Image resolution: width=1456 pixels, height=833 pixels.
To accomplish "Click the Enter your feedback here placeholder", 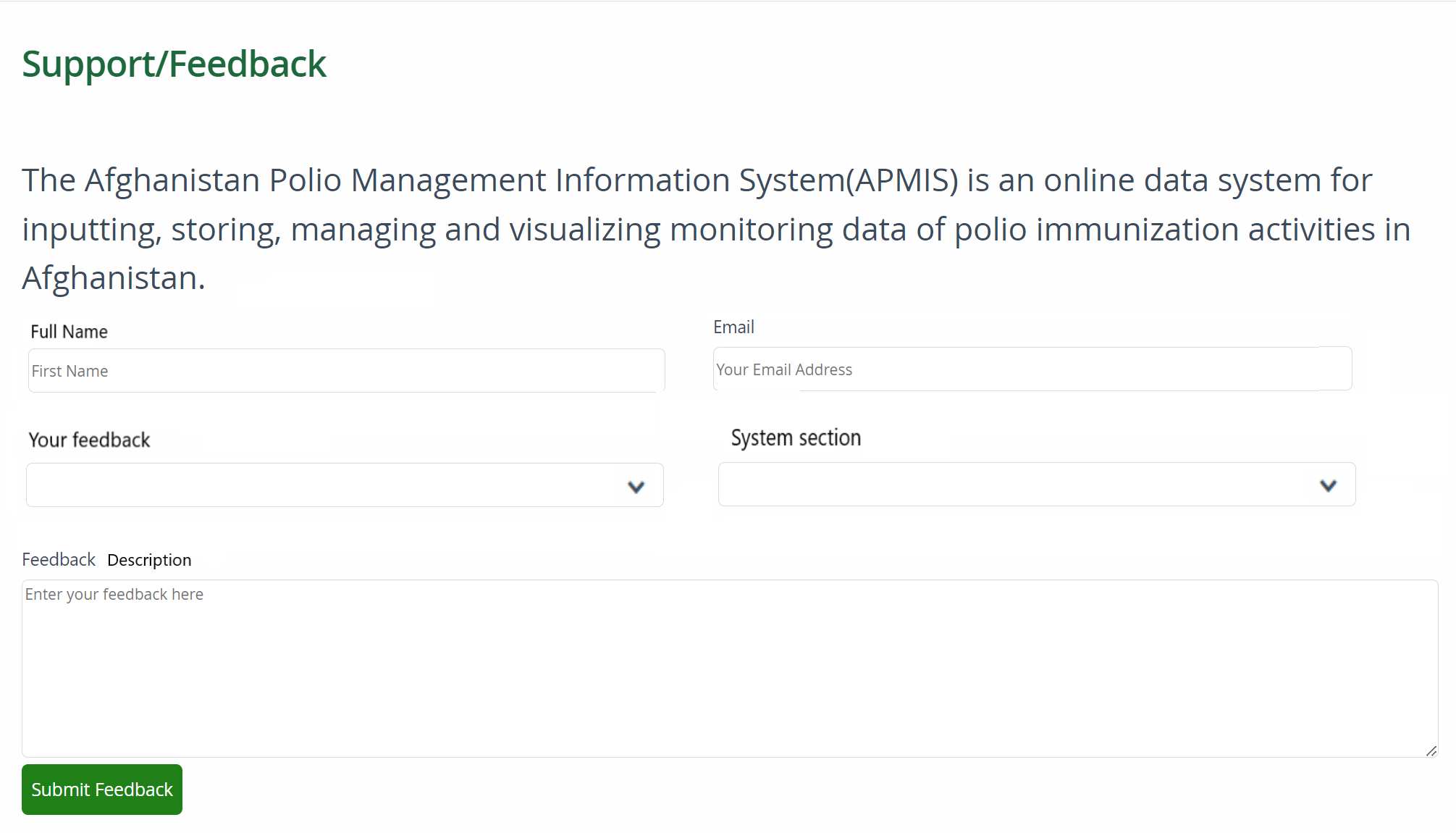I will (114, 594).
